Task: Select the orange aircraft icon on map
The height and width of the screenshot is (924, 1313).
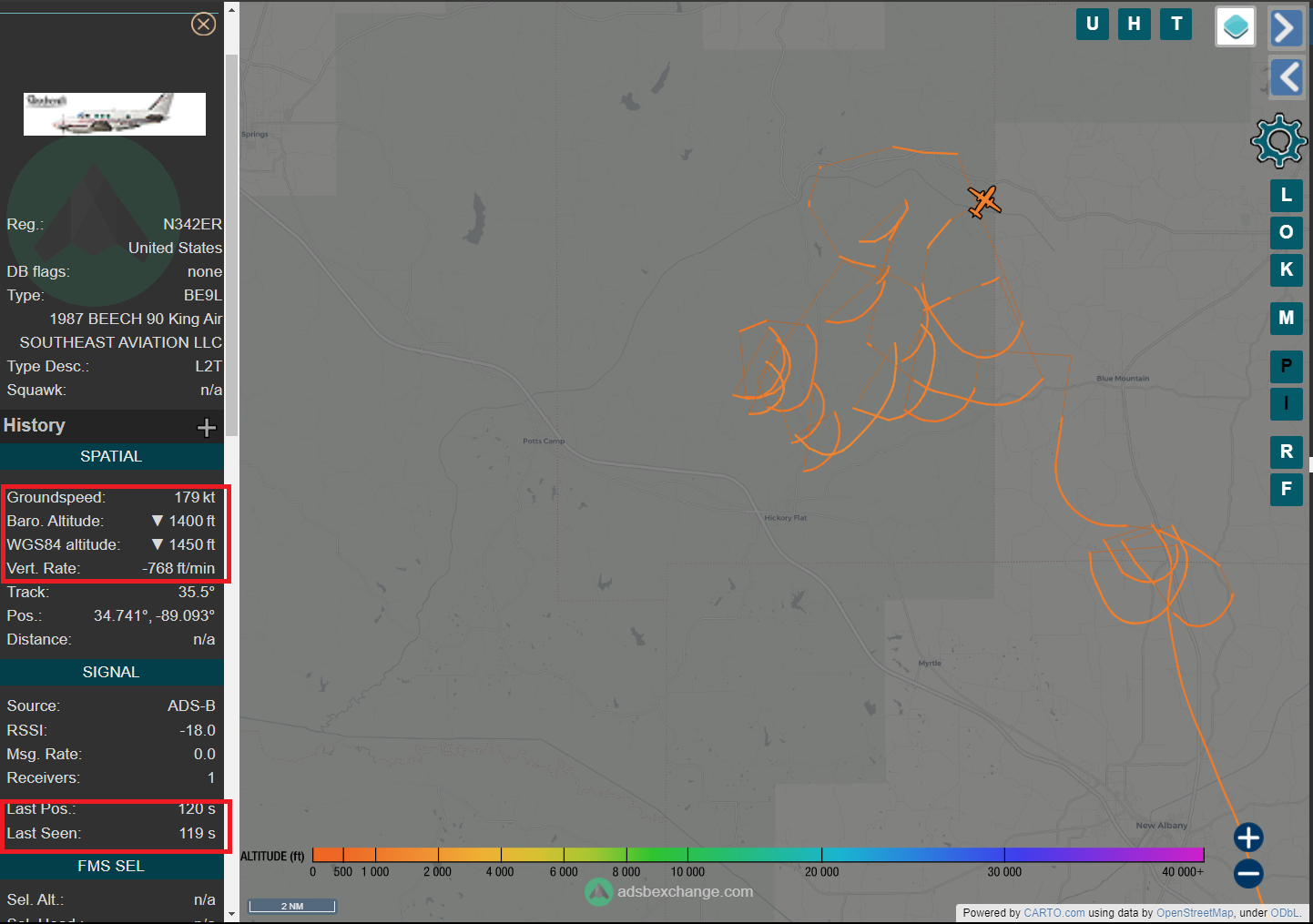Action: click(x=983, y=201)
